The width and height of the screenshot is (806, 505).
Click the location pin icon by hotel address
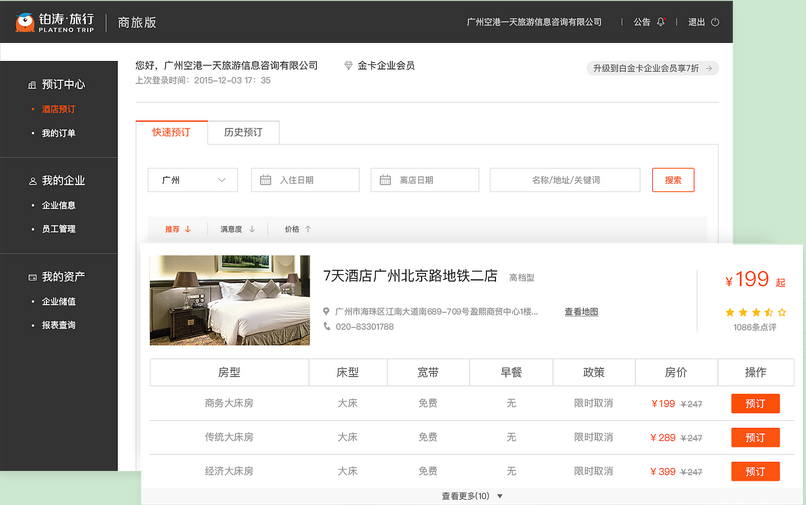(326, 311)
